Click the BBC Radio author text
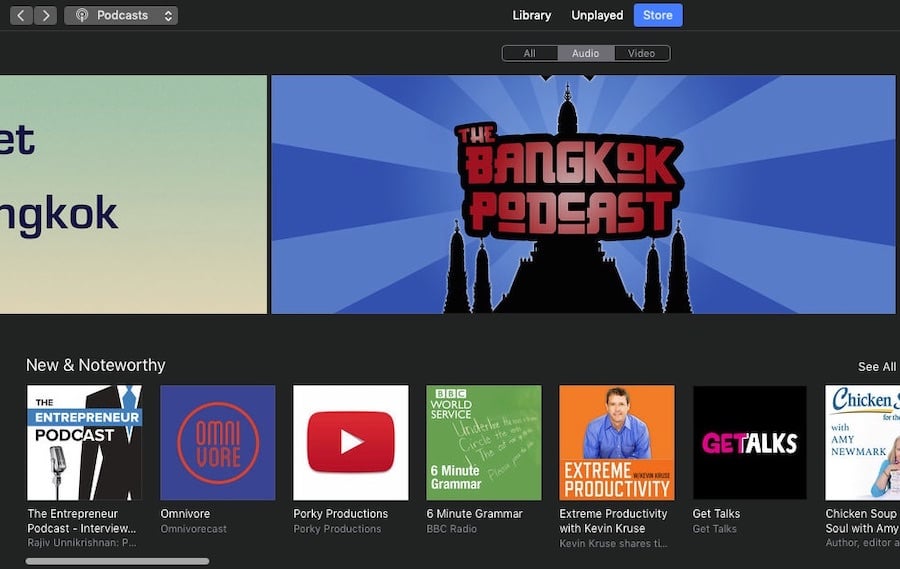 pyautogui.click(x=451, y=529)
